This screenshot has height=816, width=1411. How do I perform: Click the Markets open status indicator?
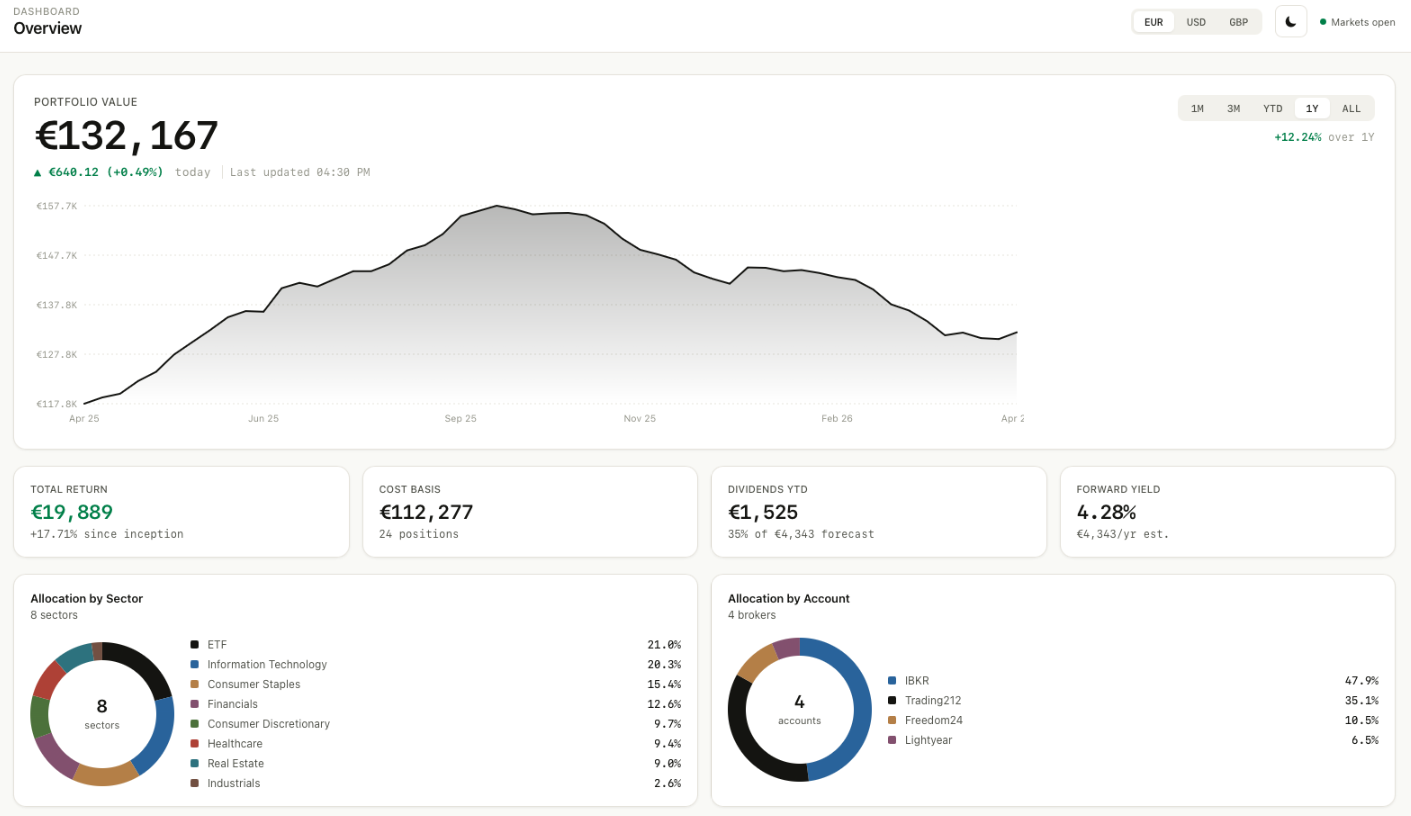pyautogui.click(x=1357, y=21)
